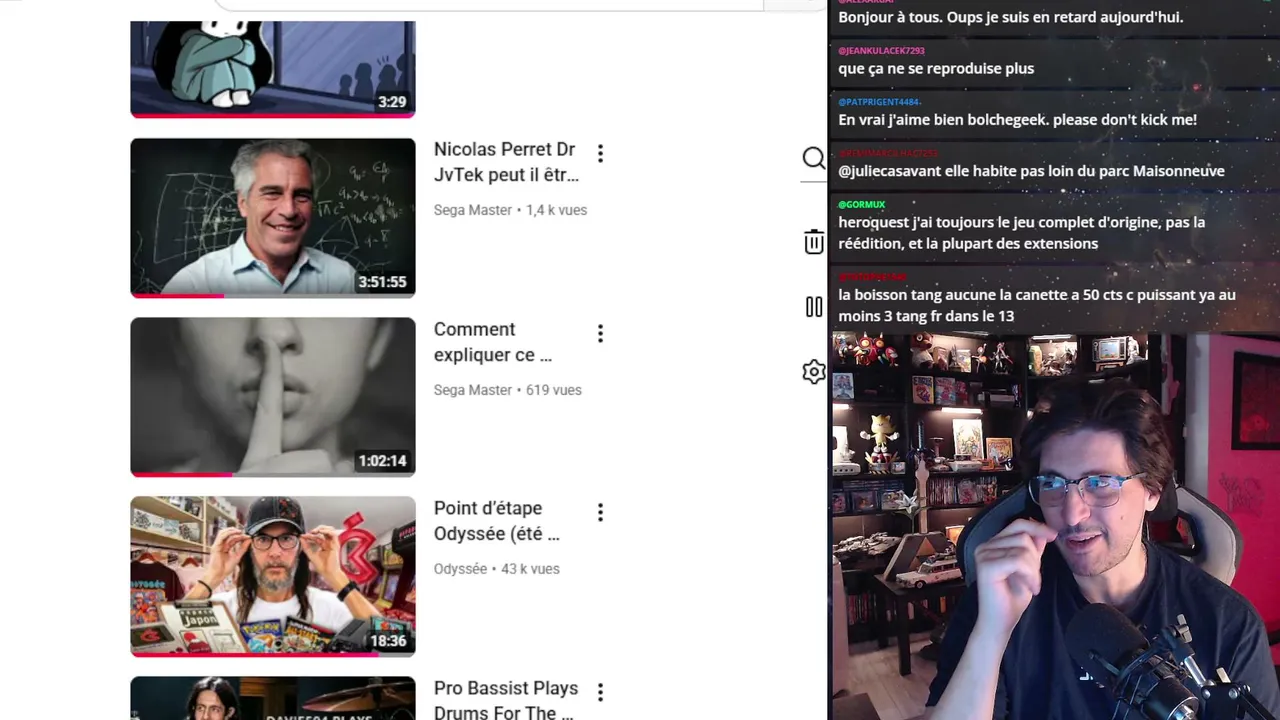Click chat username @GORMUX
Viewport: 1280px width, 720px height.
(862, 204)
